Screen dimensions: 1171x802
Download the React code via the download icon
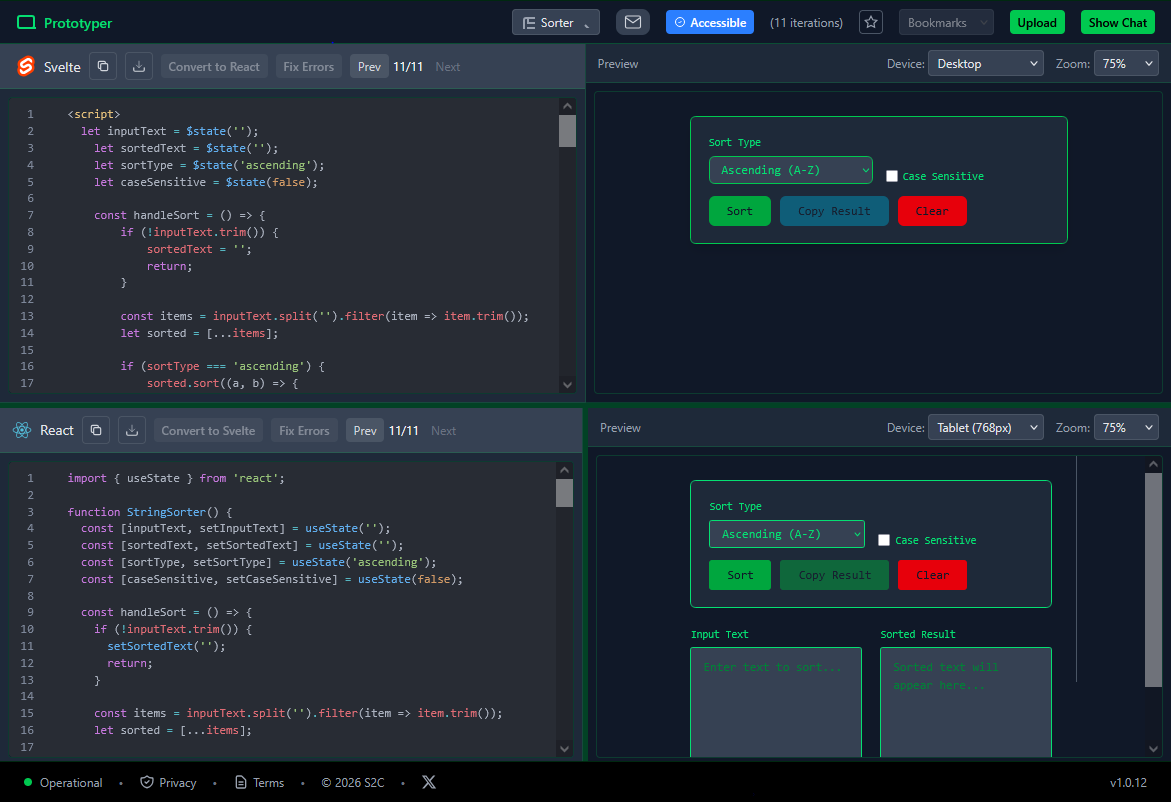(x=131, y=429)
